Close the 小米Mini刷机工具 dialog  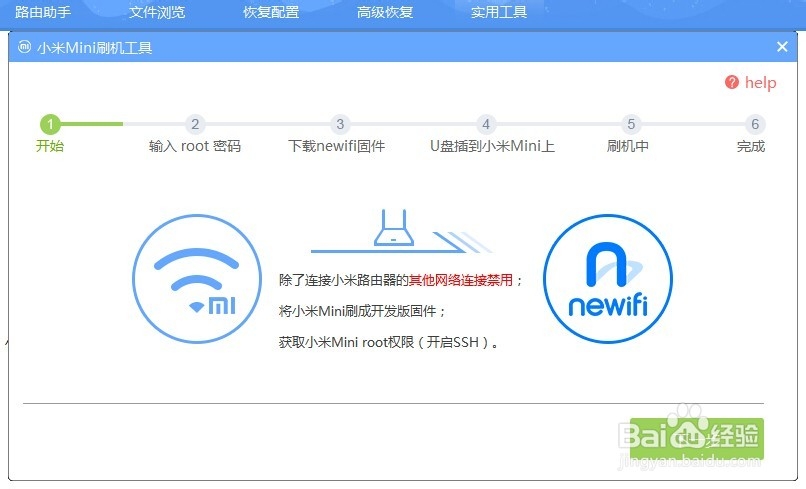(782, 47)
